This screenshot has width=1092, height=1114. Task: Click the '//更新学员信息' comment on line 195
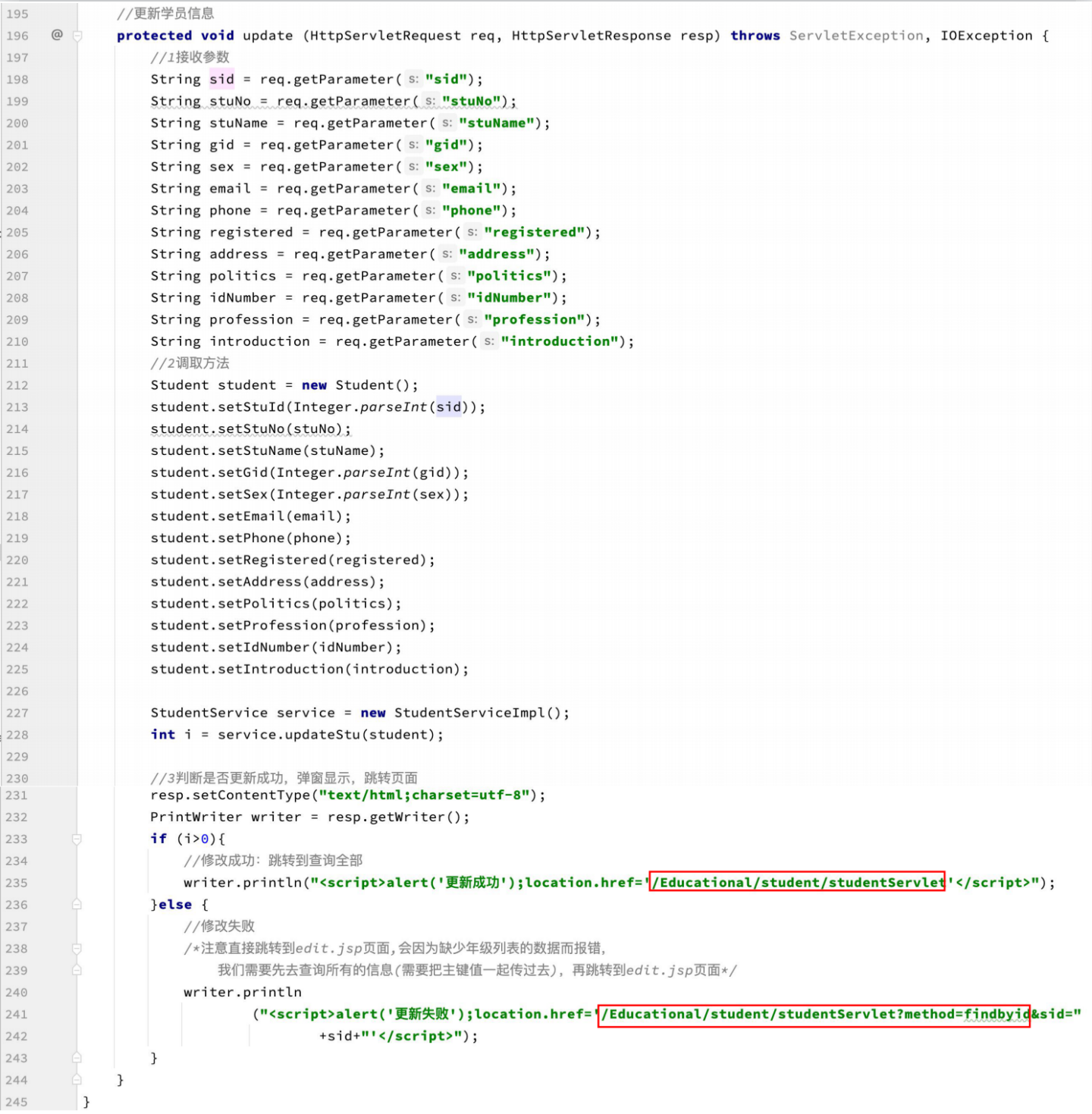click(x=165, y=14)
